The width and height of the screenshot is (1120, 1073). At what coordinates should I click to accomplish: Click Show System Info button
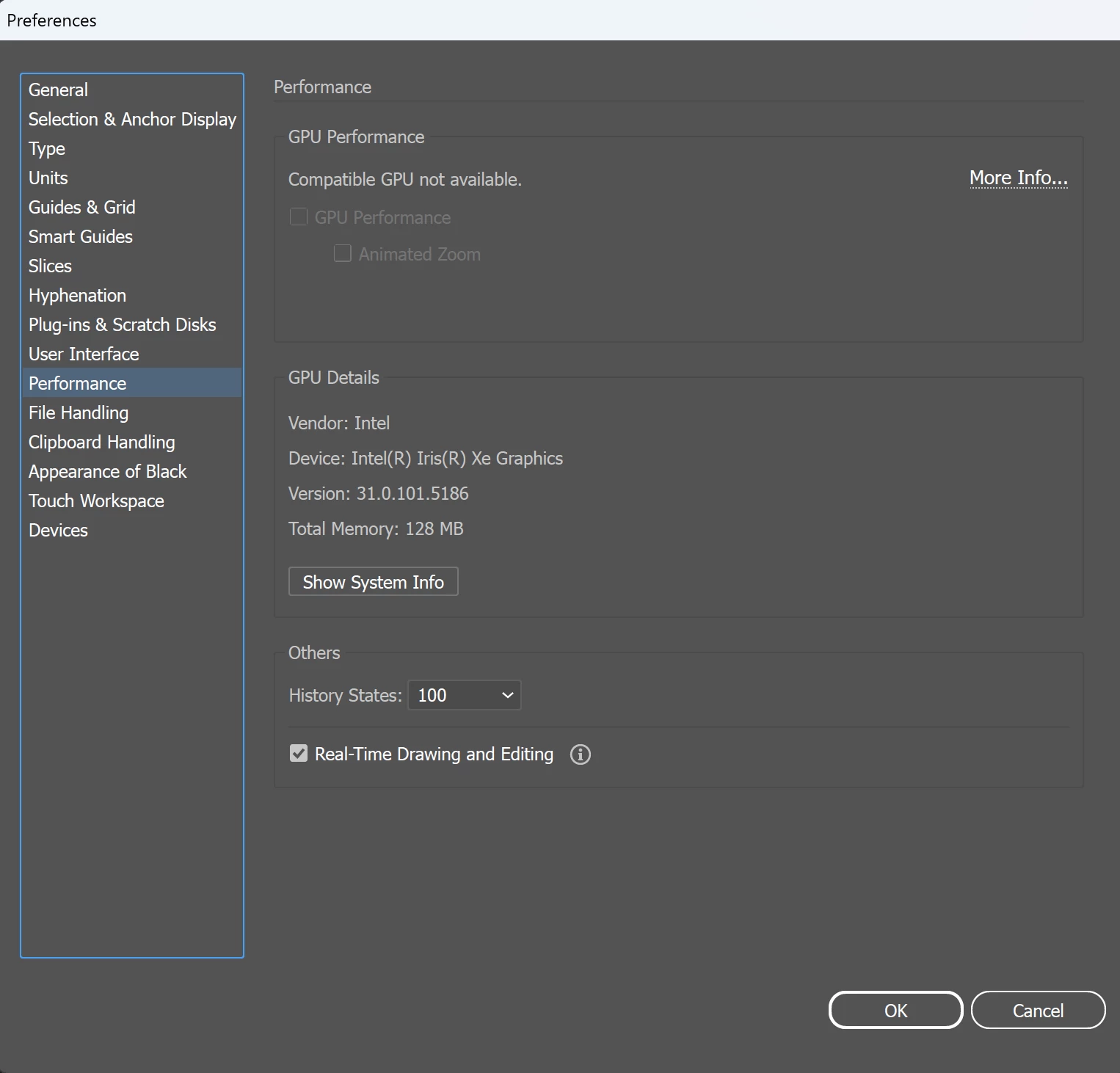tap(374, 581)
